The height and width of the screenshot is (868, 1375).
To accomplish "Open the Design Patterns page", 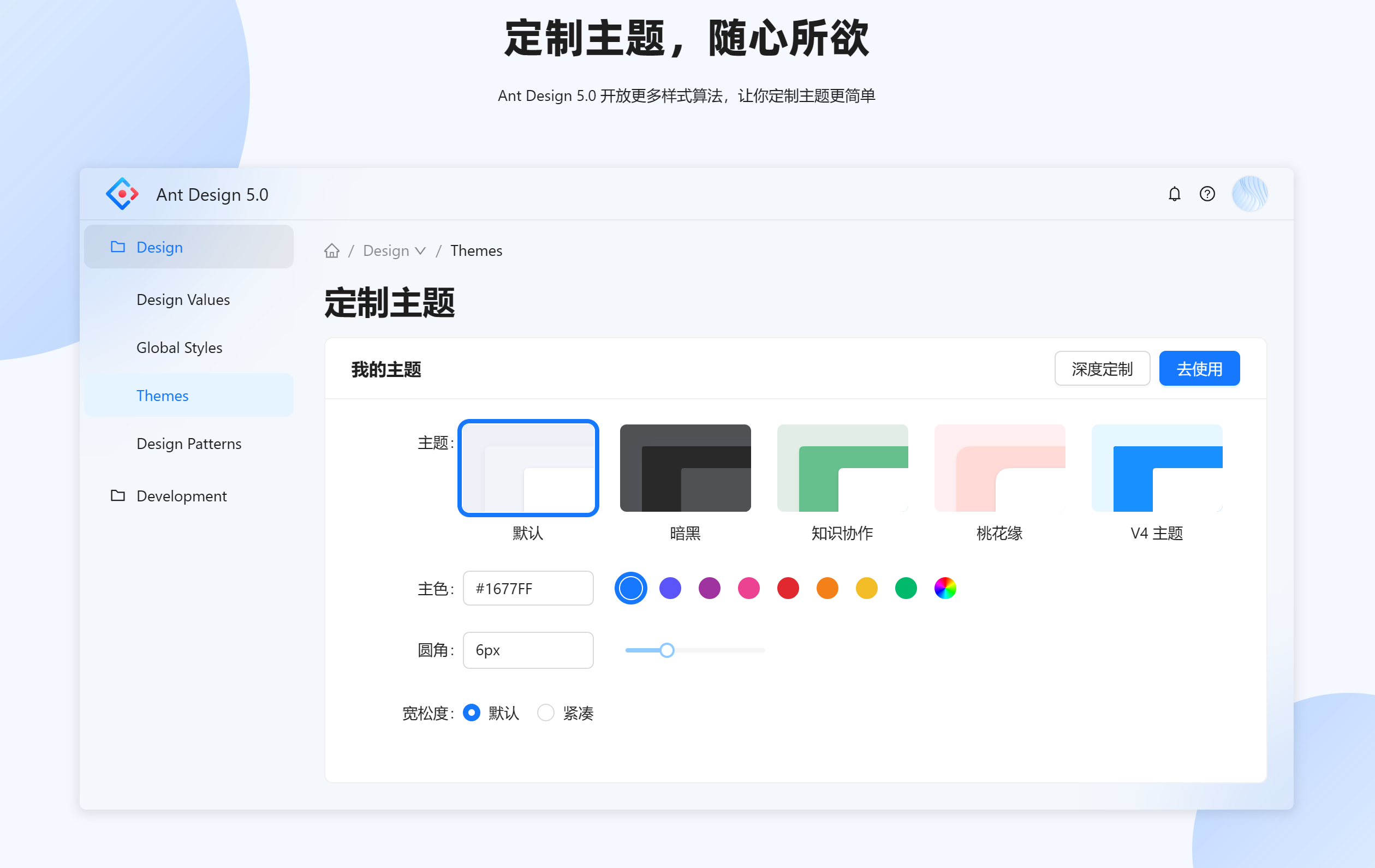I will click(188, 444).
